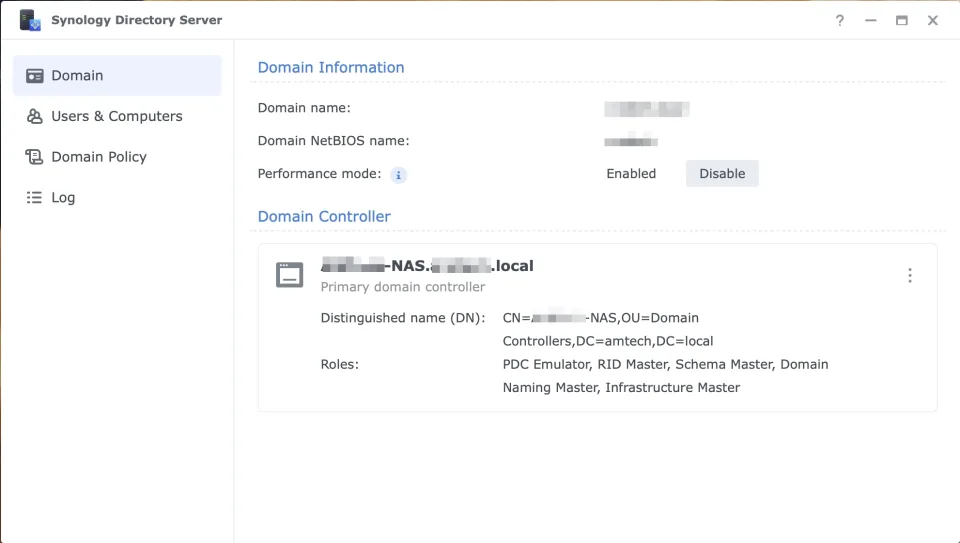Maximize the Directory Server window
This screenshot has width=960, height=543.
coord(901,20)
